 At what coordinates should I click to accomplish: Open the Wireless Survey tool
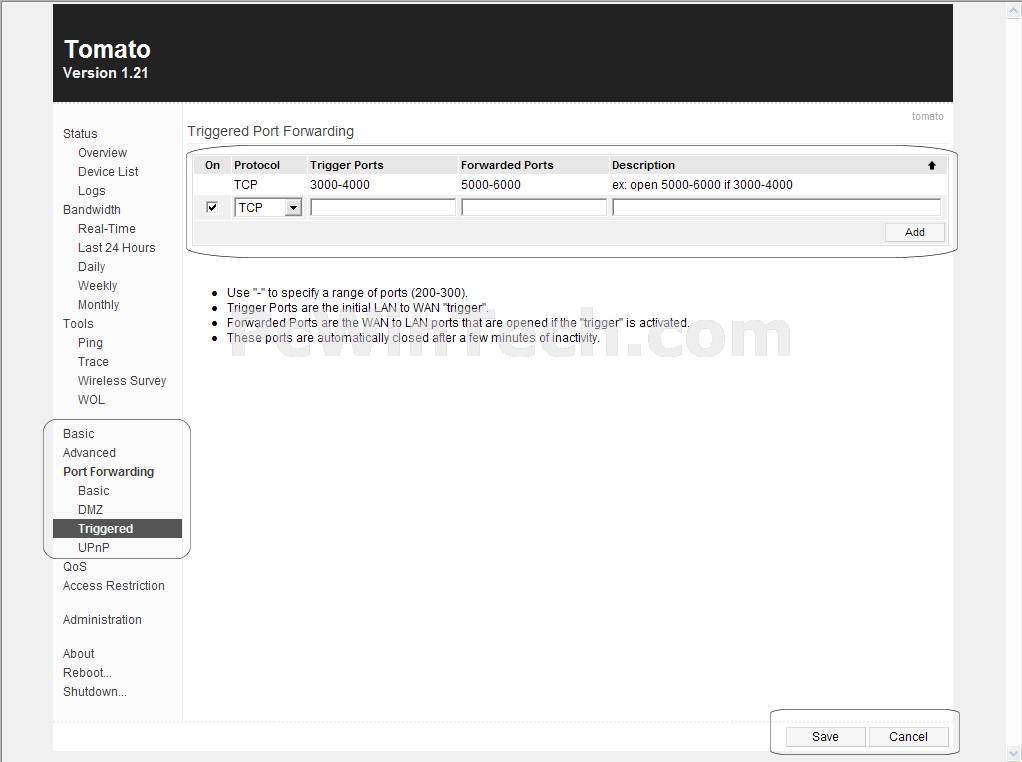point(122,381)
